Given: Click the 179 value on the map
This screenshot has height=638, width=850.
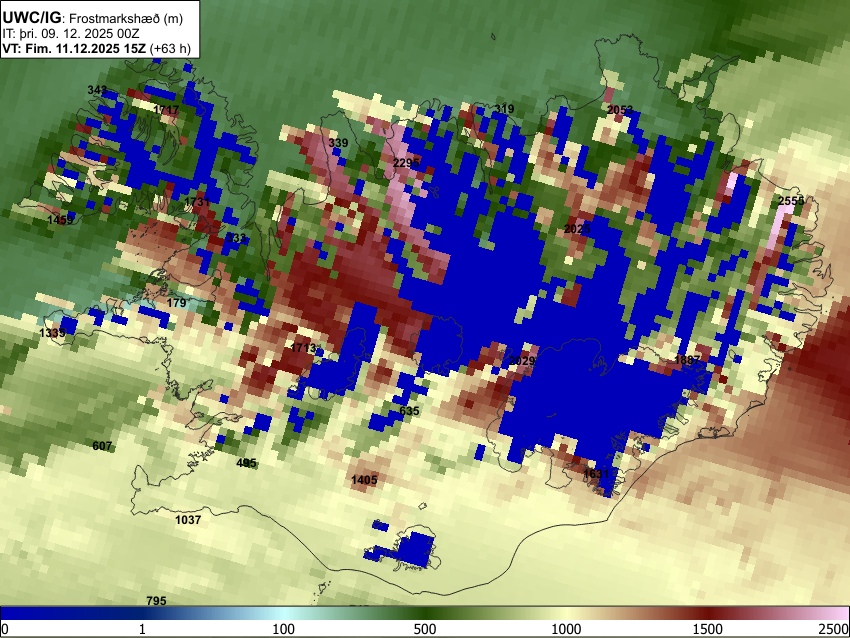Looking at the screenshot, I should pos(176,303).
